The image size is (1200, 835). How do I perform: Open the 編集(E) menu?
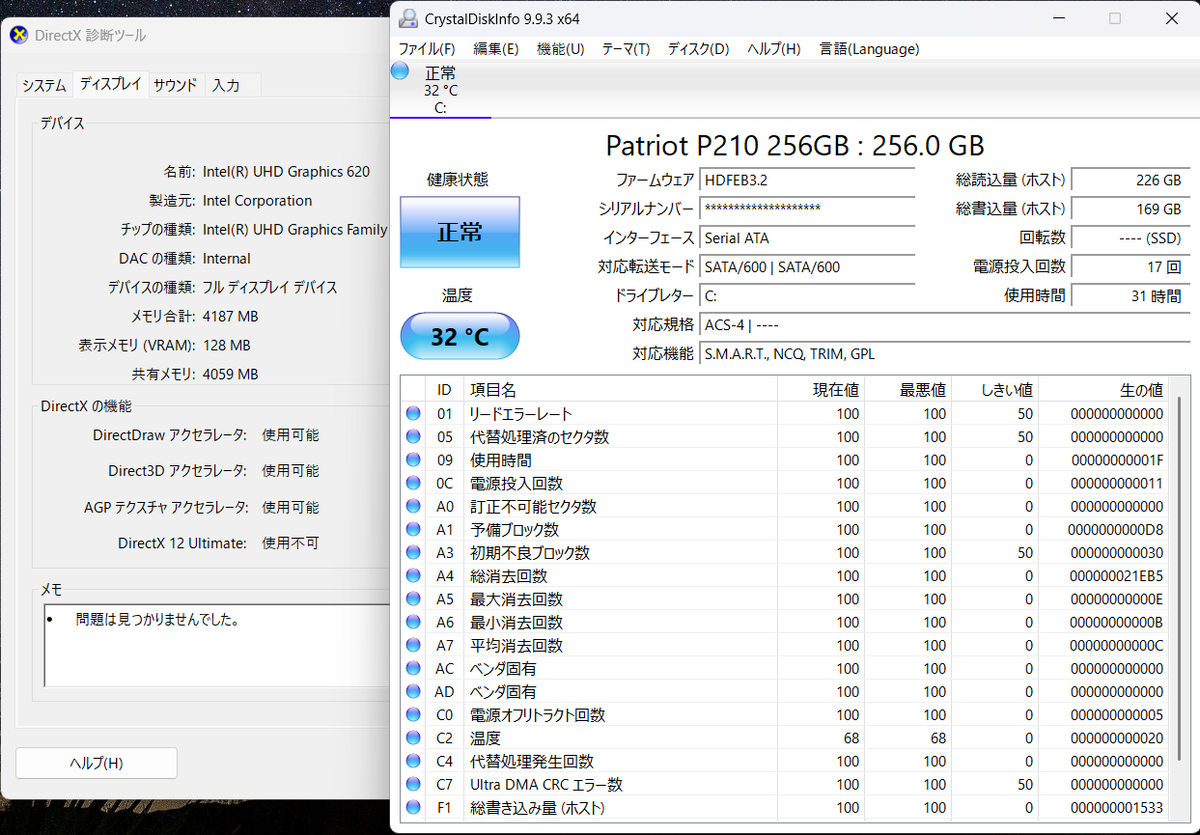pos(496,48)
